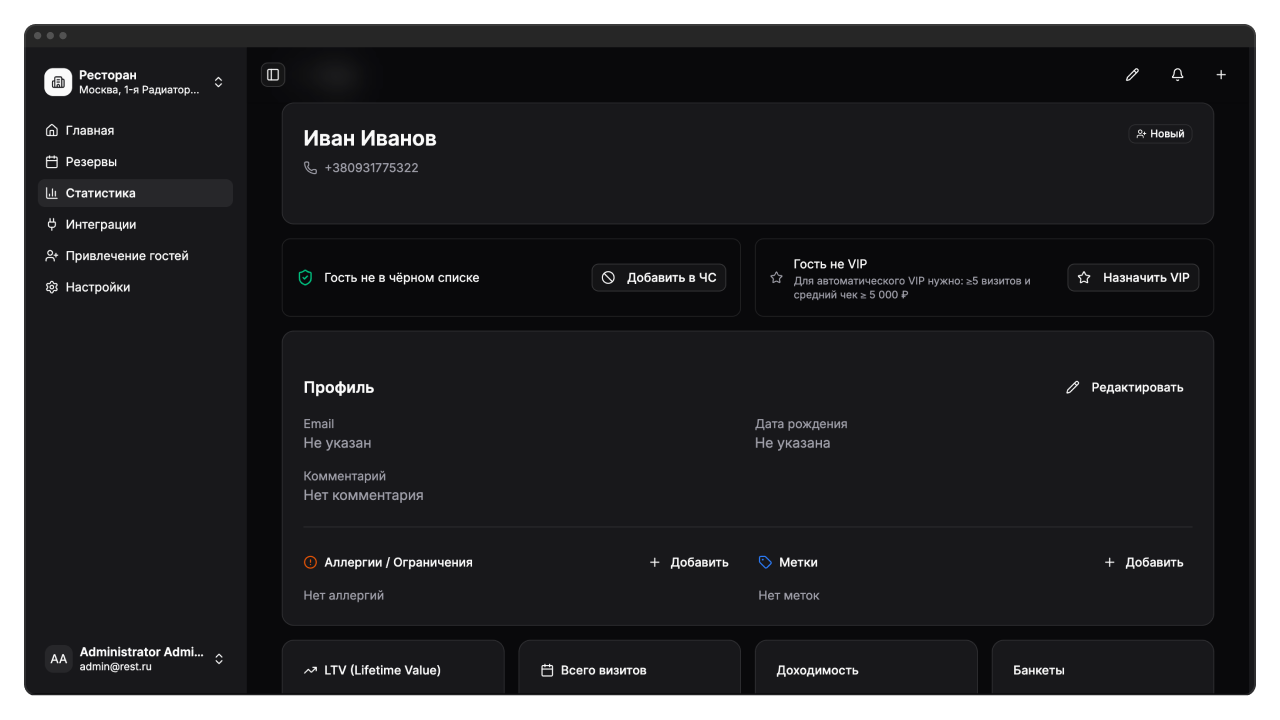
Task: Click the phone icon near guest number
Action: tap(310, 168)
